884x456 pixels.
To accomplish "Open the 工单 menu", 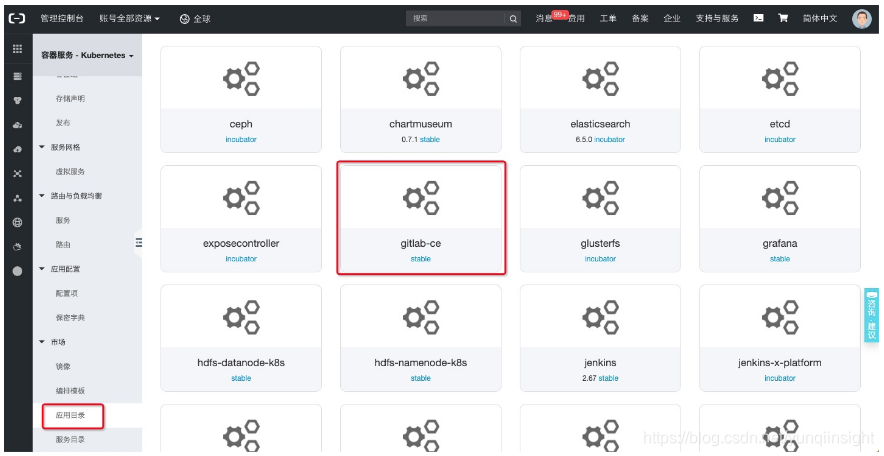I will [608, 19].
